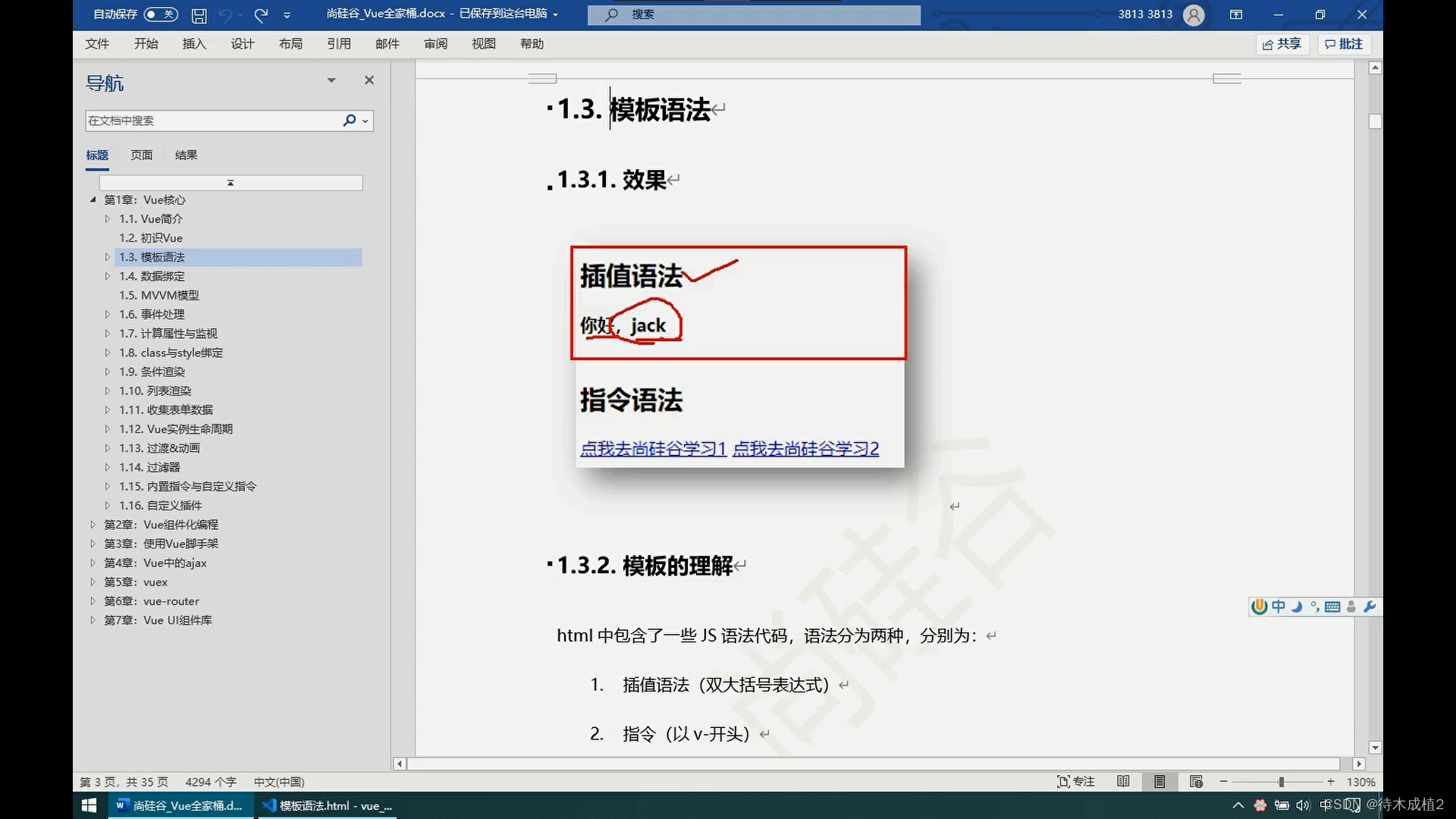Click the IME toolbar soft keyboard icon
Image resolution: width=1456 pixels, height=819 pixels.
(1332, 607)
